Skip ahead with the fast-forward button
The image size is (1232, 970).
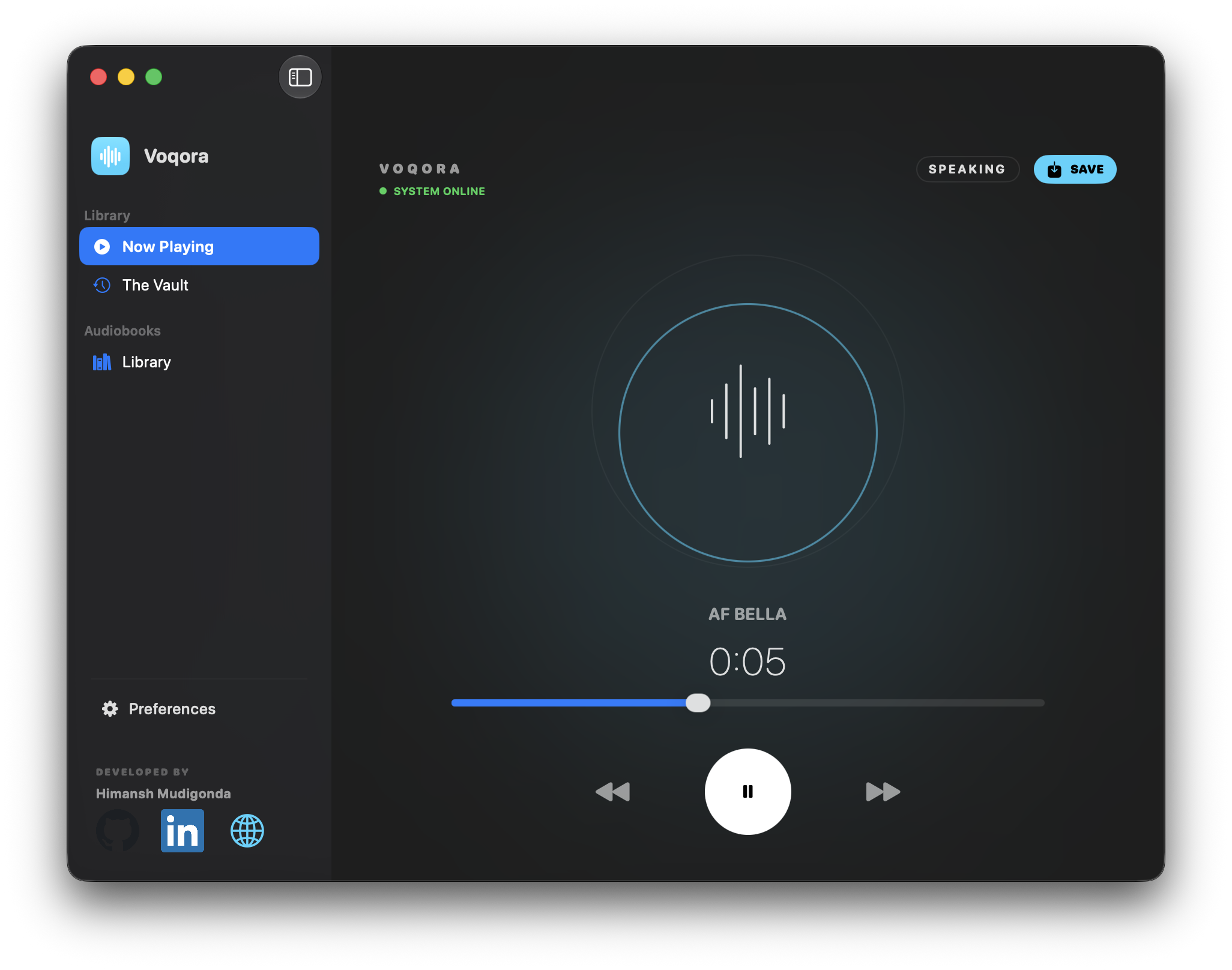point(883,792)
